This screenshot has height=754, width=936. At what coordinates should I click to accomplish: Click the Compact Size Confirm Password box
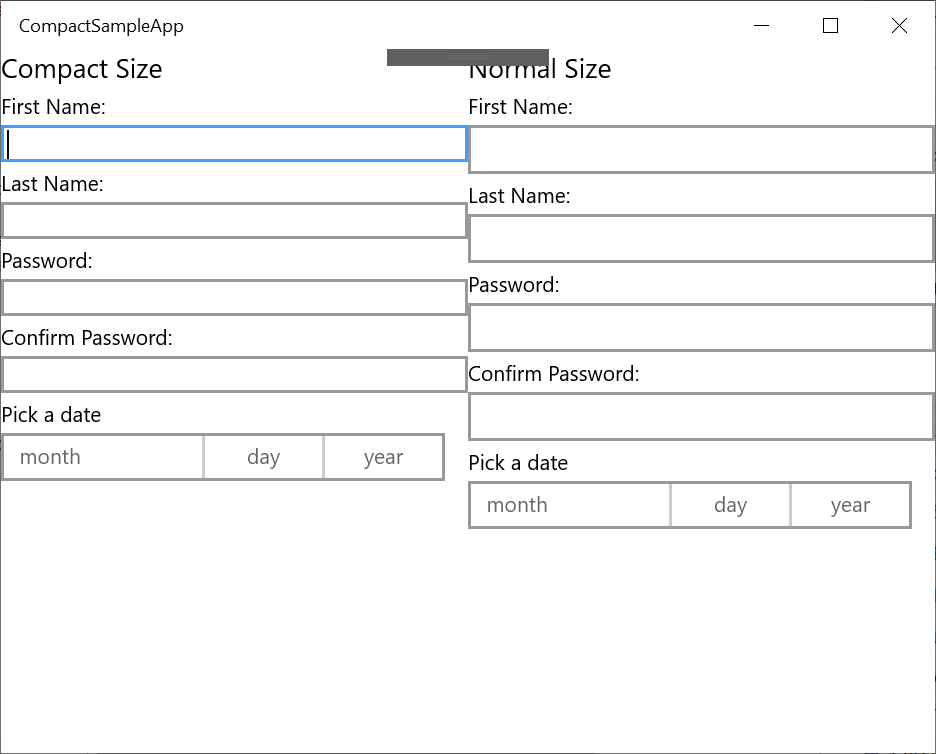pos(234,374)
